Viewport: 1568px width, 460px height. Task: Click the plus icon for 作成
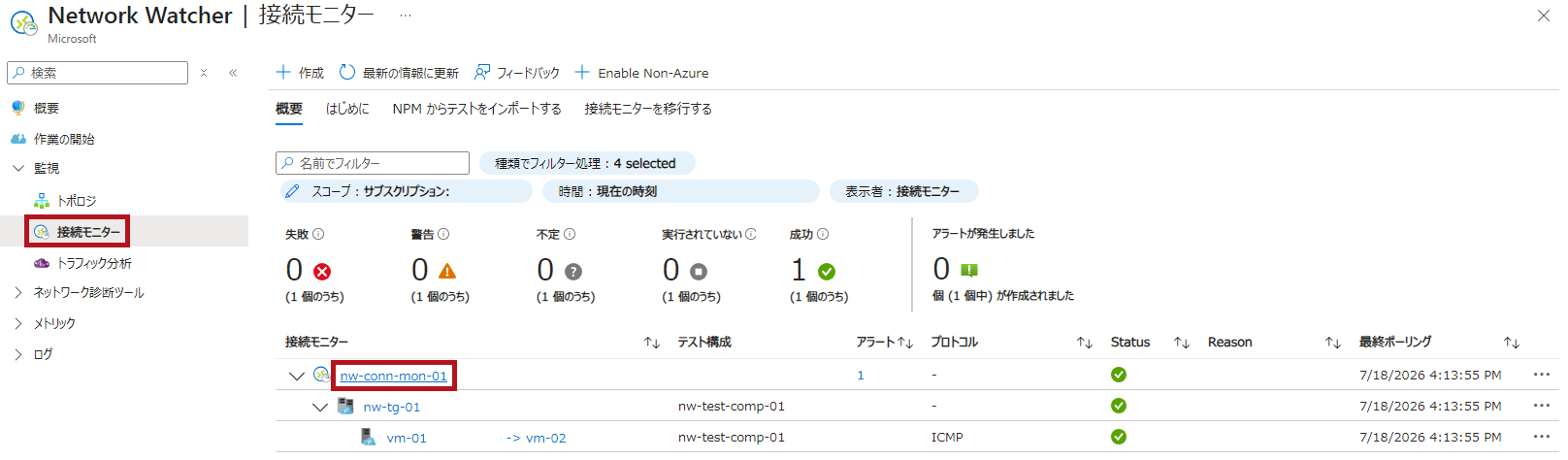click(x=283, y=72)
